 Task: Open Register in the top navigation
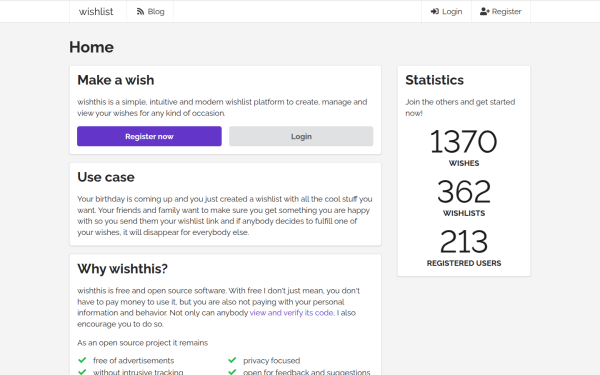coord(501,11)
